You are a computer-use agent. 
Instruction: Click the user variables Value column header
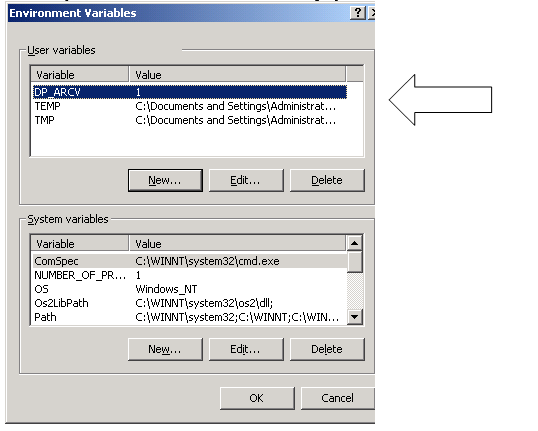(x=237, y=74)
